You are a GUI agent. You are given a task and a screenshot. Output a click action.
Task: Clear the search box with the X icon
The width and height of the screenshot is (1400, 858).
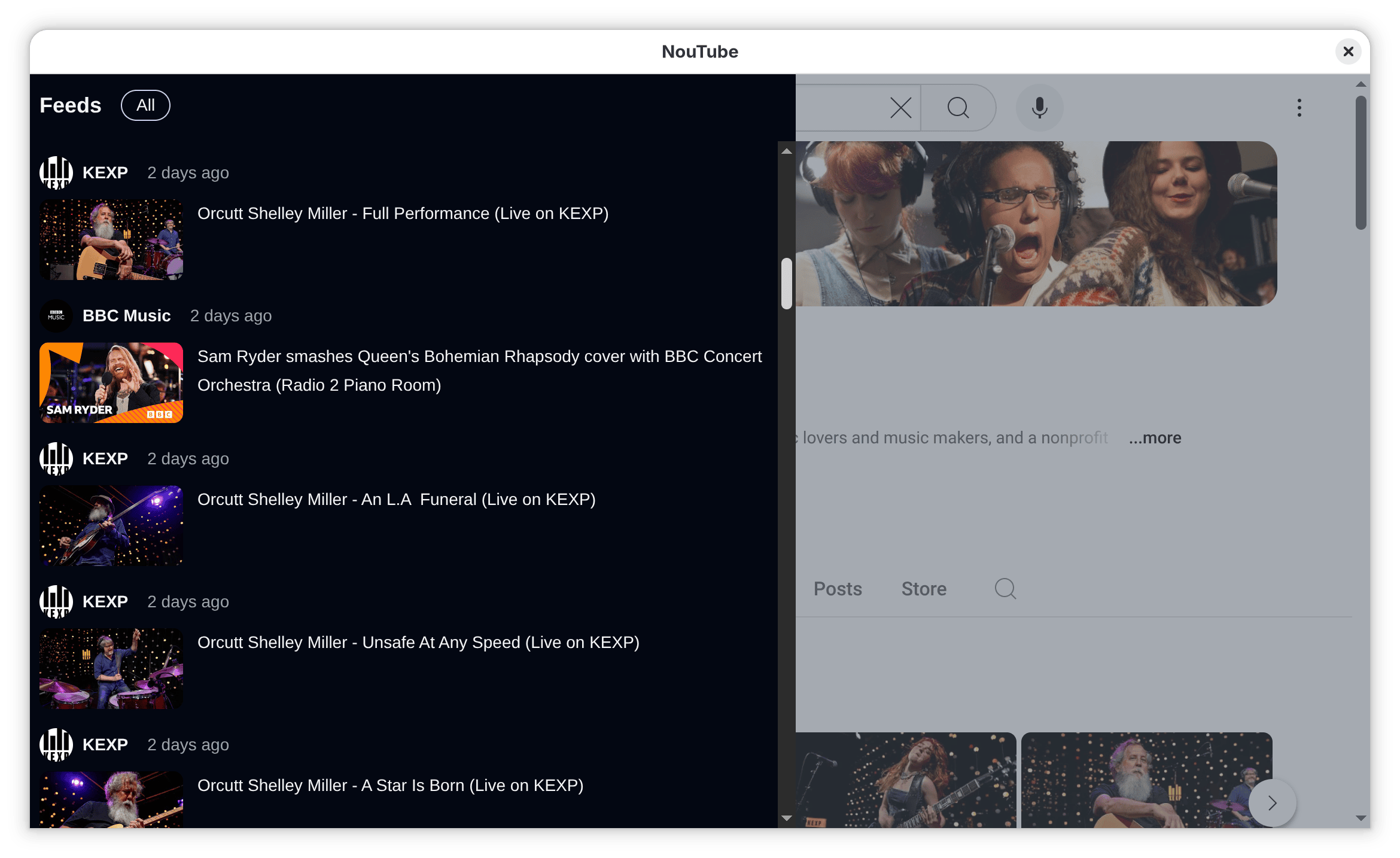pos(900,108)
